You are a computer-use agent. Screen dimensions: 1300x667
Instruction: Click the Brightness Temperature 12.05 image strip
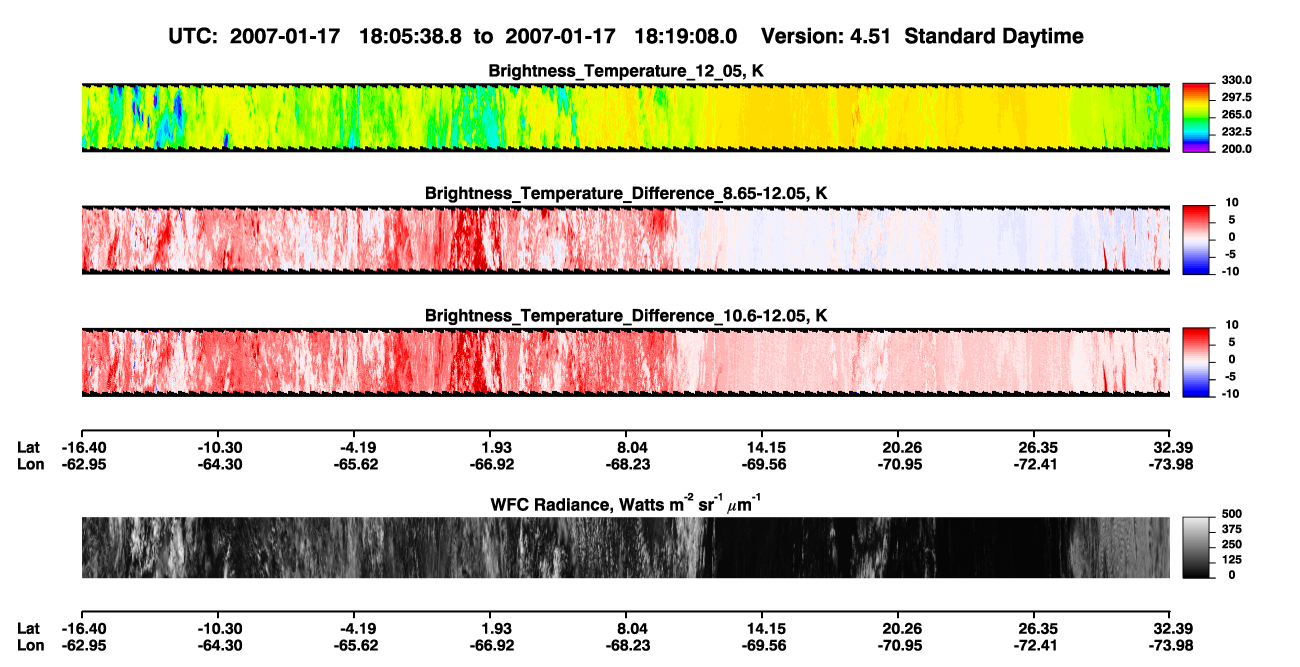[x=626, y=117]
